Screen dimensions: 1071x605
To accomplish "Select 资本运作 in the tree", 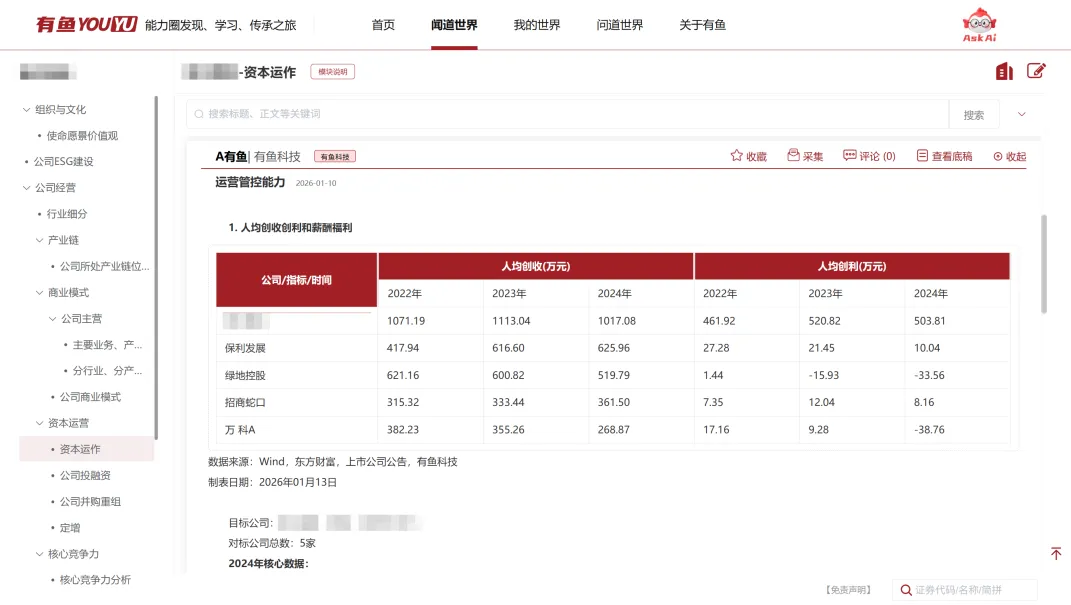I will [x=80, y=449].
